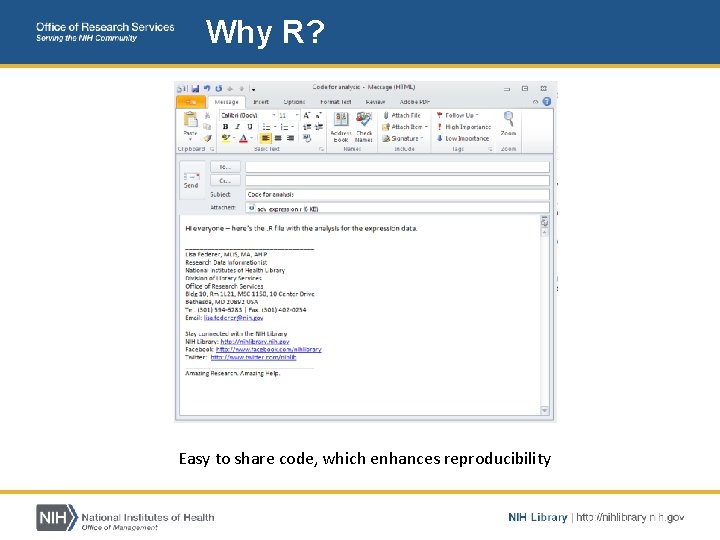The image size is (720, 540).
Task: Toggle Underline formatting
Action: pyautogui.click(x=249, y=127)
